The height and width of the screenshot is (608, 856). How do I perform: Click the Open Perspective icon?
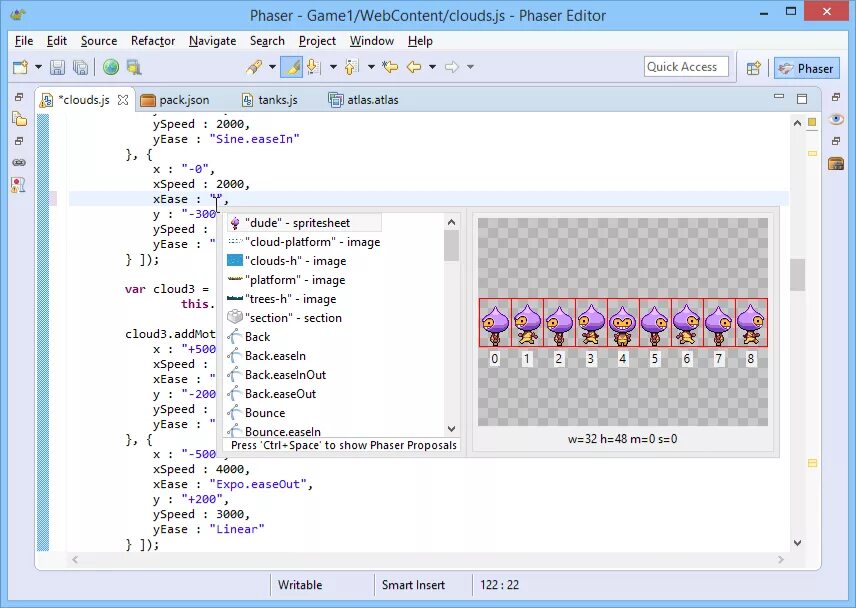754,68
